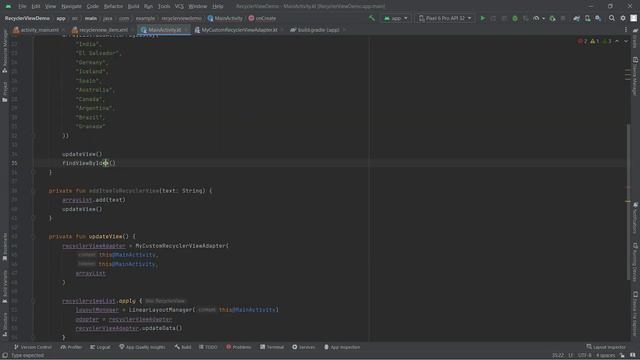Open Search Everywhere magnifier icon
640x360 pixels.
coord(611,18)
